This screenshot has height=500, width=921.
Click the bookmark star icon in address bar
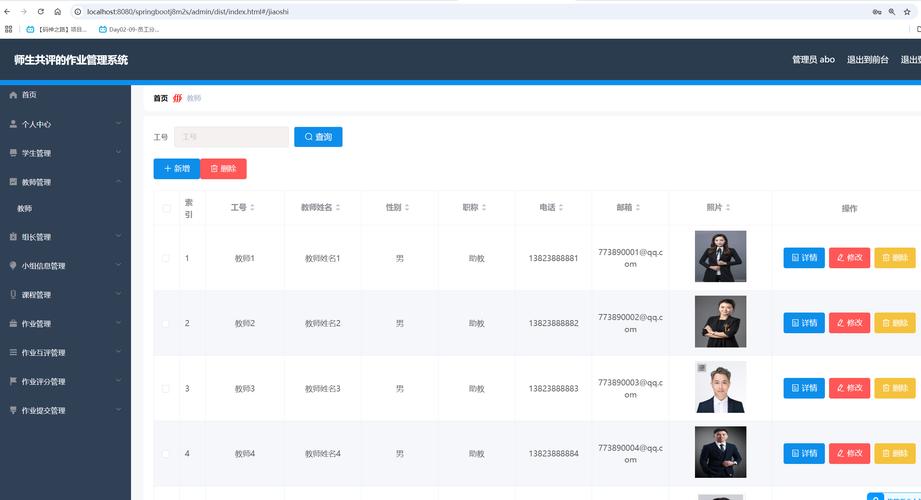(x=908, y=11)
